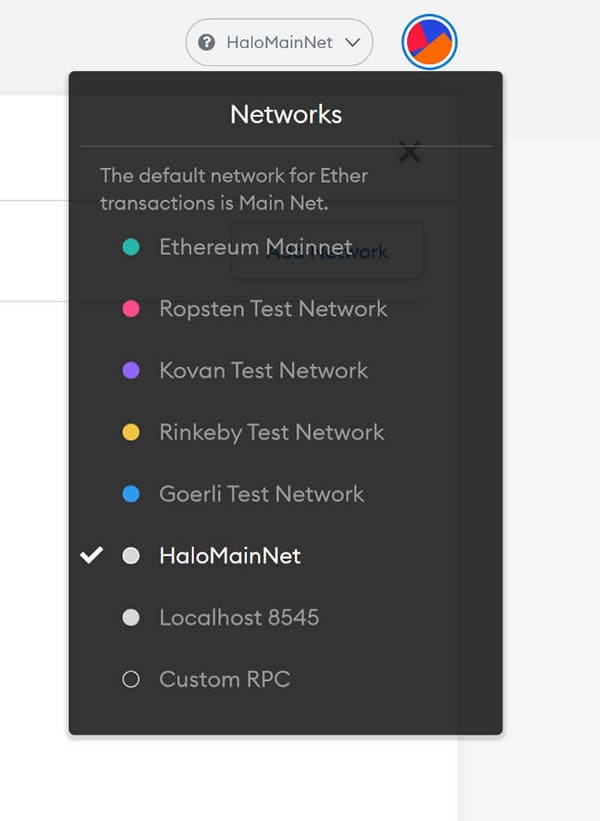Image resolution: width=600 pixels, height=821 pixels.
Task: Click the teal Ethereum Mainnet dot
Action: pyautogui.click(x=131, y=247)
